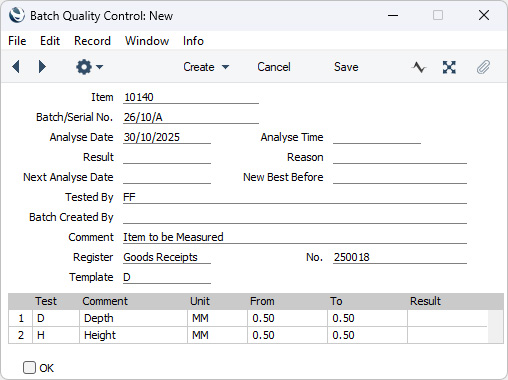This screenshot has width=508, height=380.
Task: Click the 'Unit' column header
Action: coord(200,301)
